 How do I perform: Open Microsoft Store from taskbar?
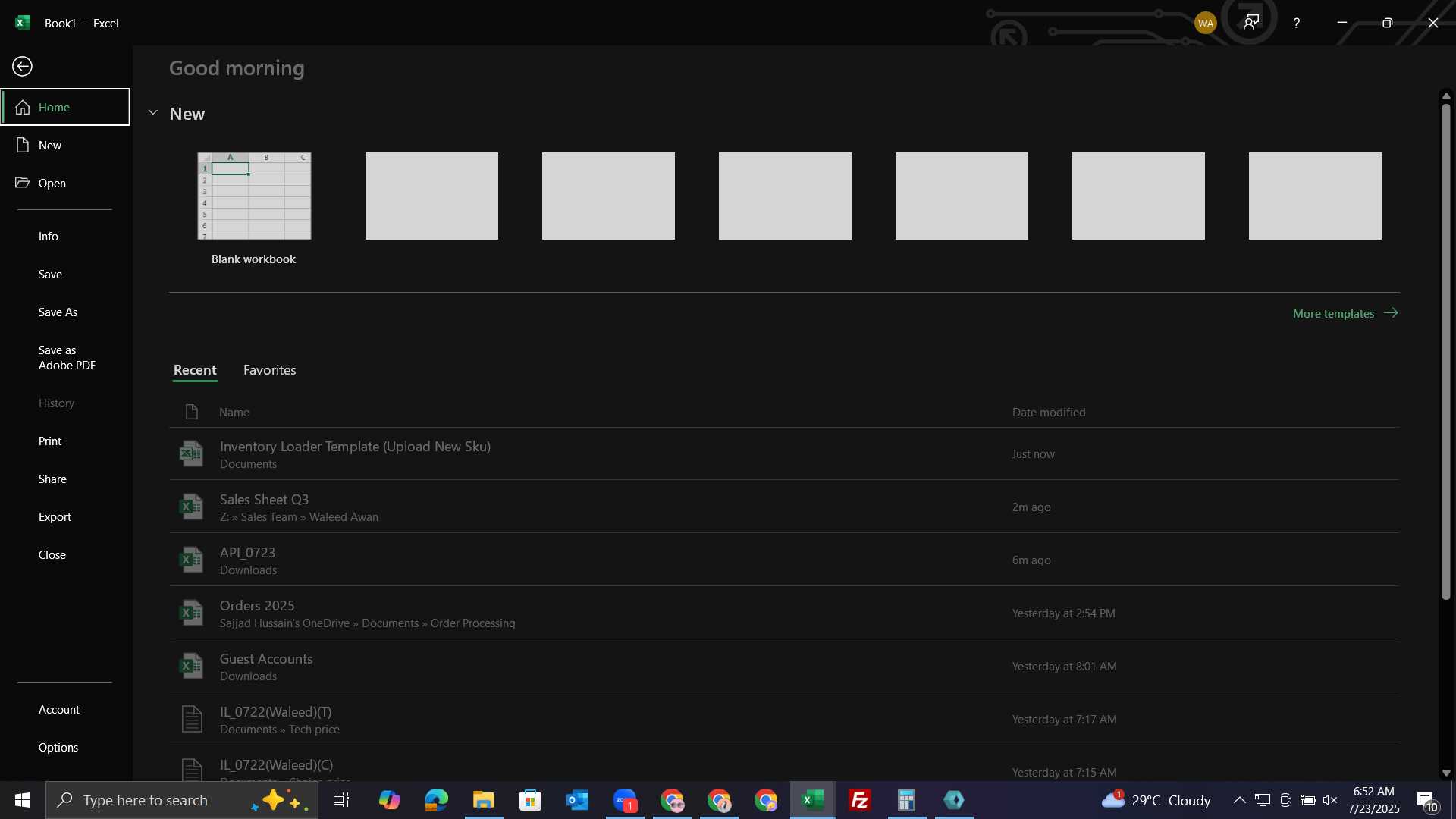530,800
